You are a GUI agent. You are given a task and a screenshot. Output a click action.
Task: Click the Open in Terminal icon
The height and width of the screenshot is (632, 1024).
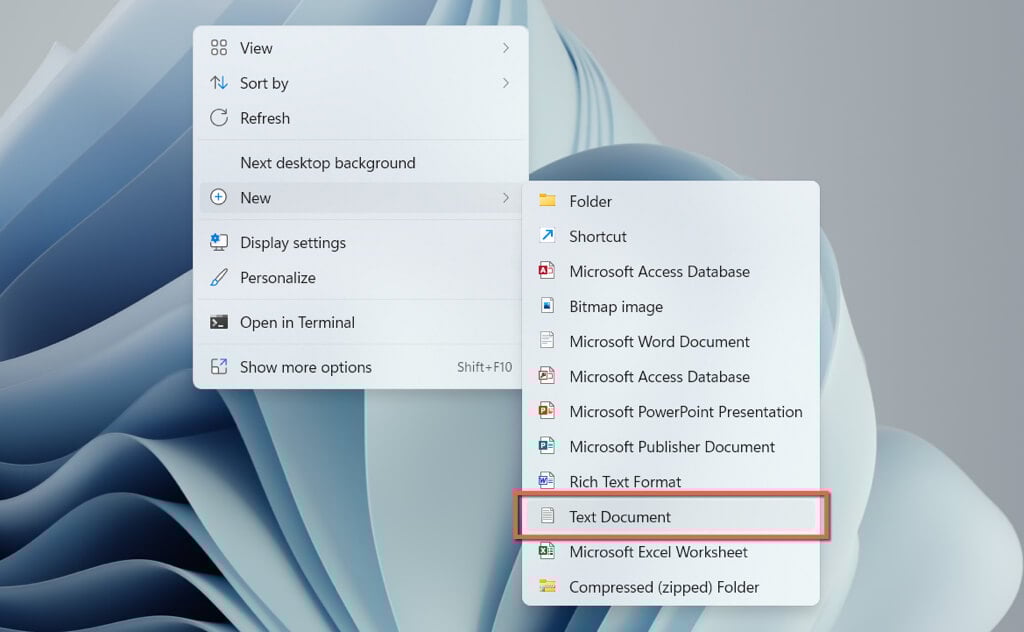coord(219,322)
